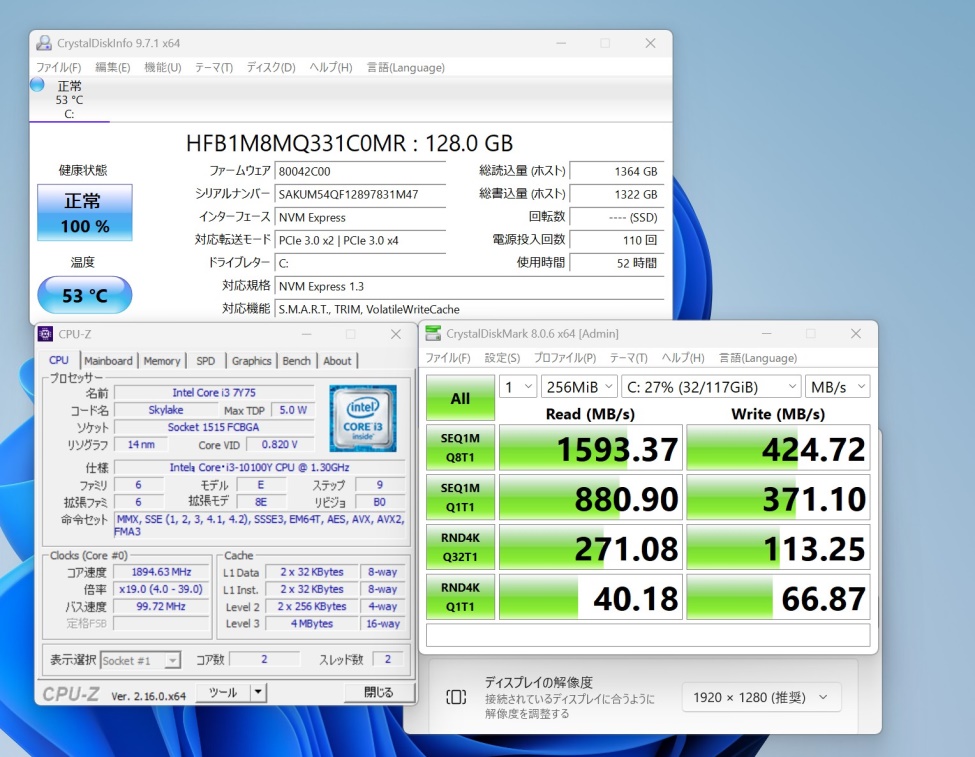This screenshot has width=975, height=757.
Task: Open 言語(Language) menu in CrystalDiskMark
Action: coord(758,358)
